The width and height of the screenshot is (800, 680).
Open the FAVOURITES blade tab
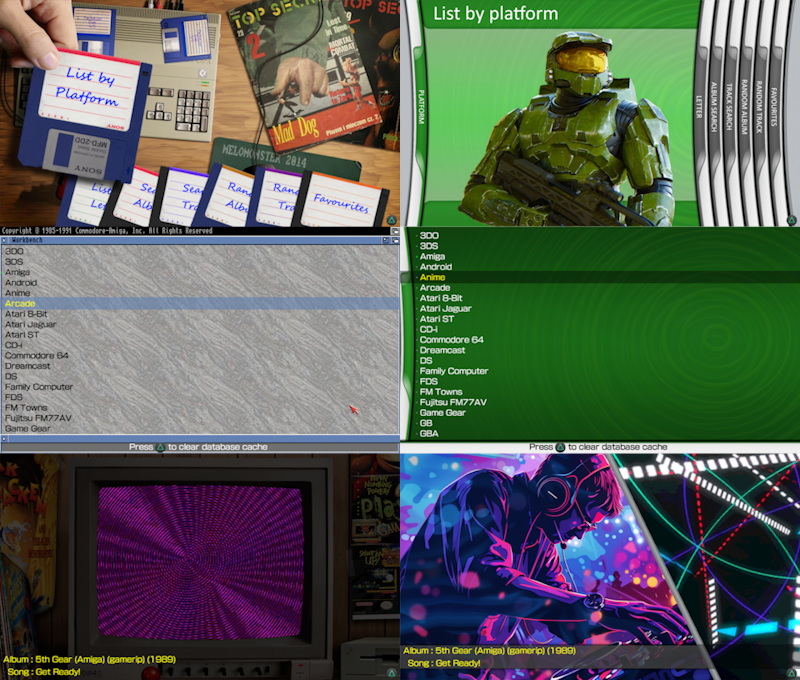click(773, 107)
